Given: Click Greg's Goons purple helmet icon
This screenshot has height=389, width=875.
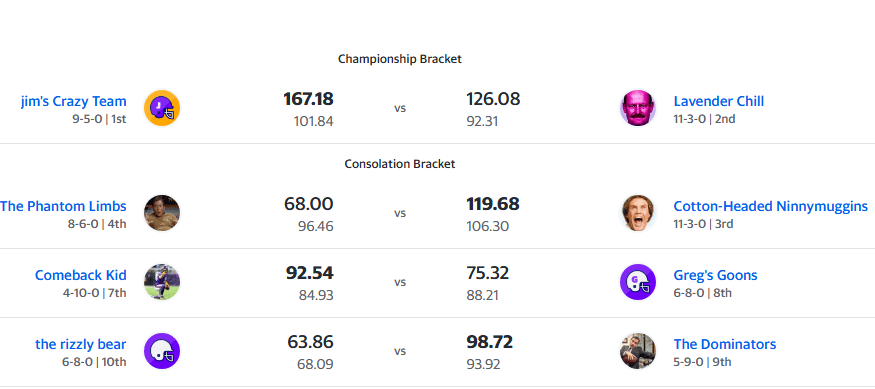Looking at the screenshot, I should click(x=638, y=282).
